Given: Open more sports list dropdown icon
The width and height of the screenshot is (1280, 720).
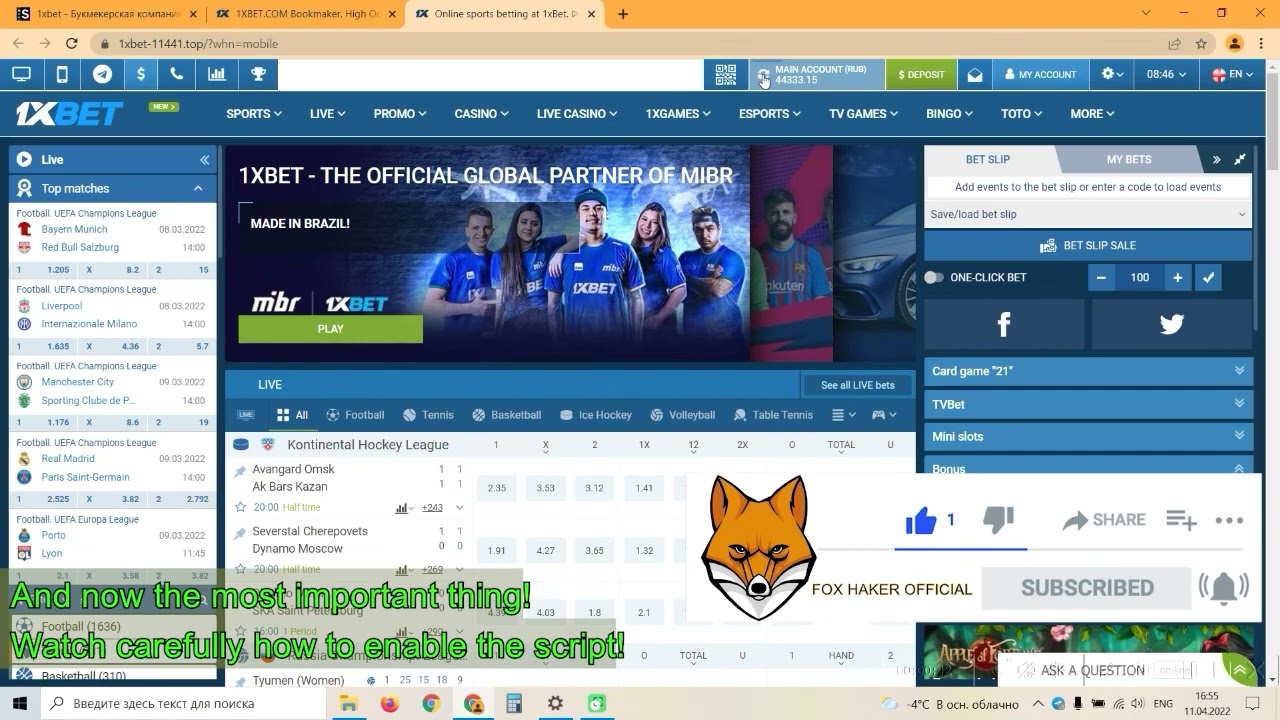Looking at the screenshot, I should (x=844, y=415).
